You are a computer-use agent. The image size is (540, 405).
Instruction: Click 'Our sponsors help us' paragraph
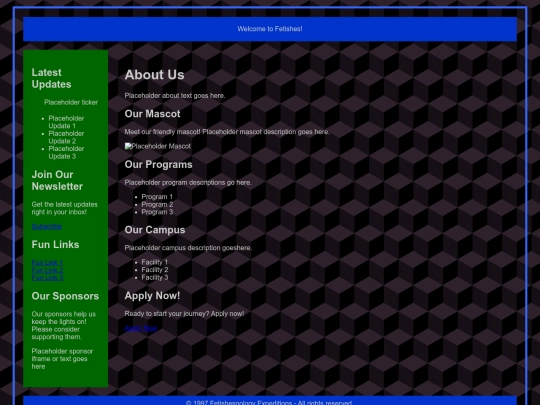pyautogui.click(x=64, y=325)
